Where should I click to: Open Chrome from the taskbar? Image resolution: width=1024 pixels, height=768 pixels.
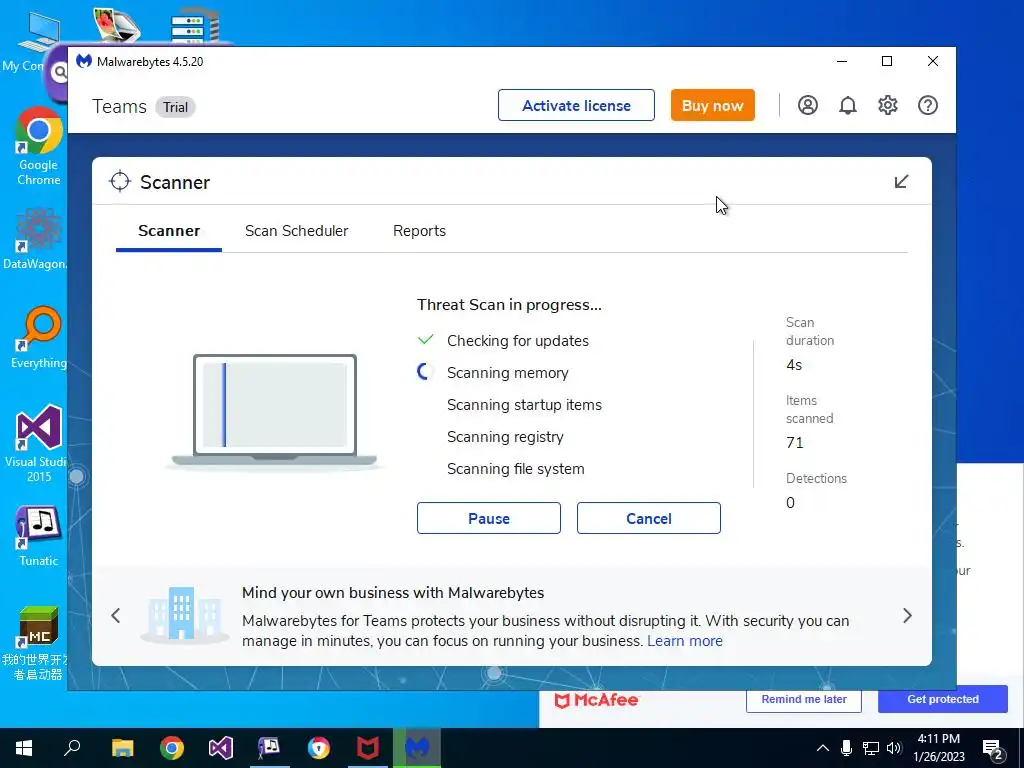tap(172, 748)
